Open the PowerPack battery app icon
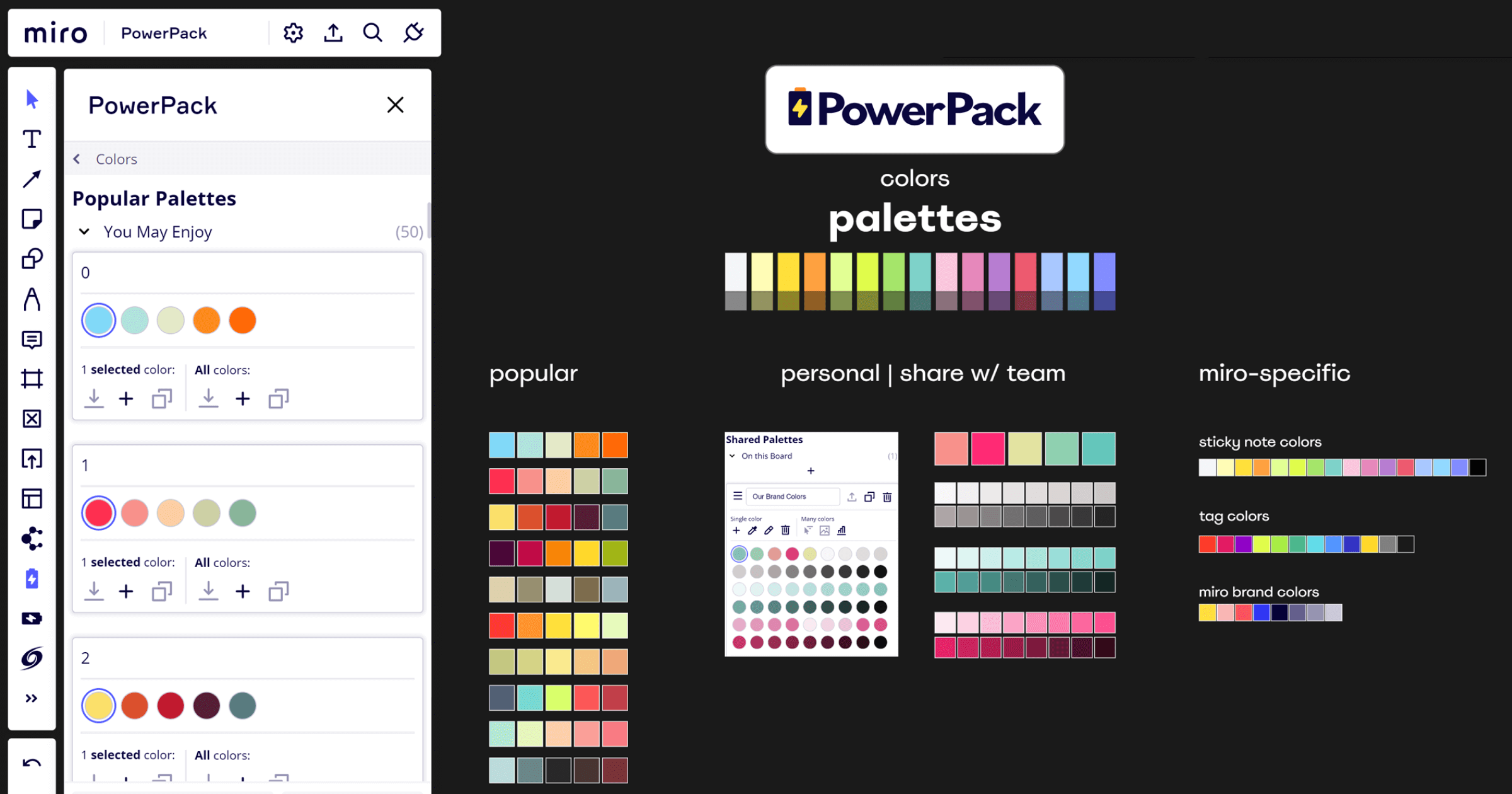This screenshot has height=794, width=1512. [x=31, y=578]
